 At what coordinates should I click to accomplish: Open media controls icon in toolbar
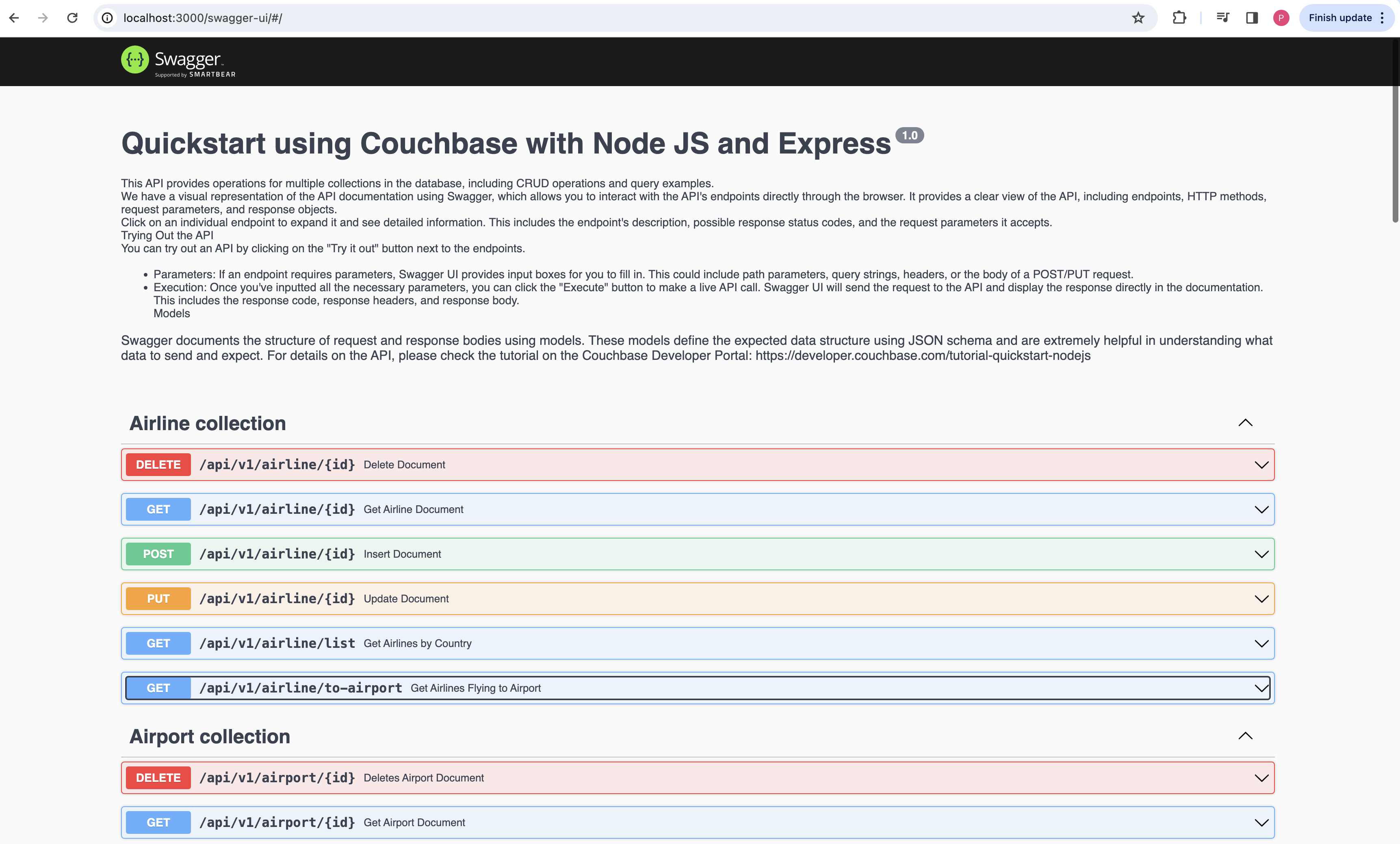coord(1223,17)
